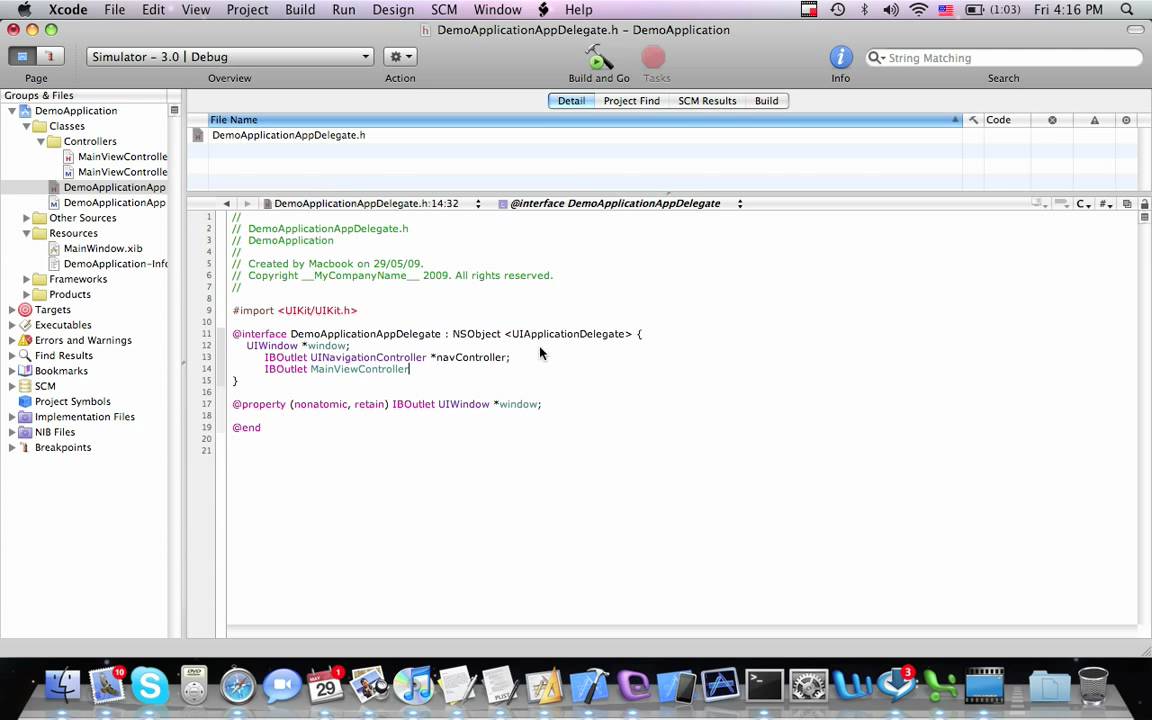
Task: Open Terminal from the Dock
Action: coord(764,685)
